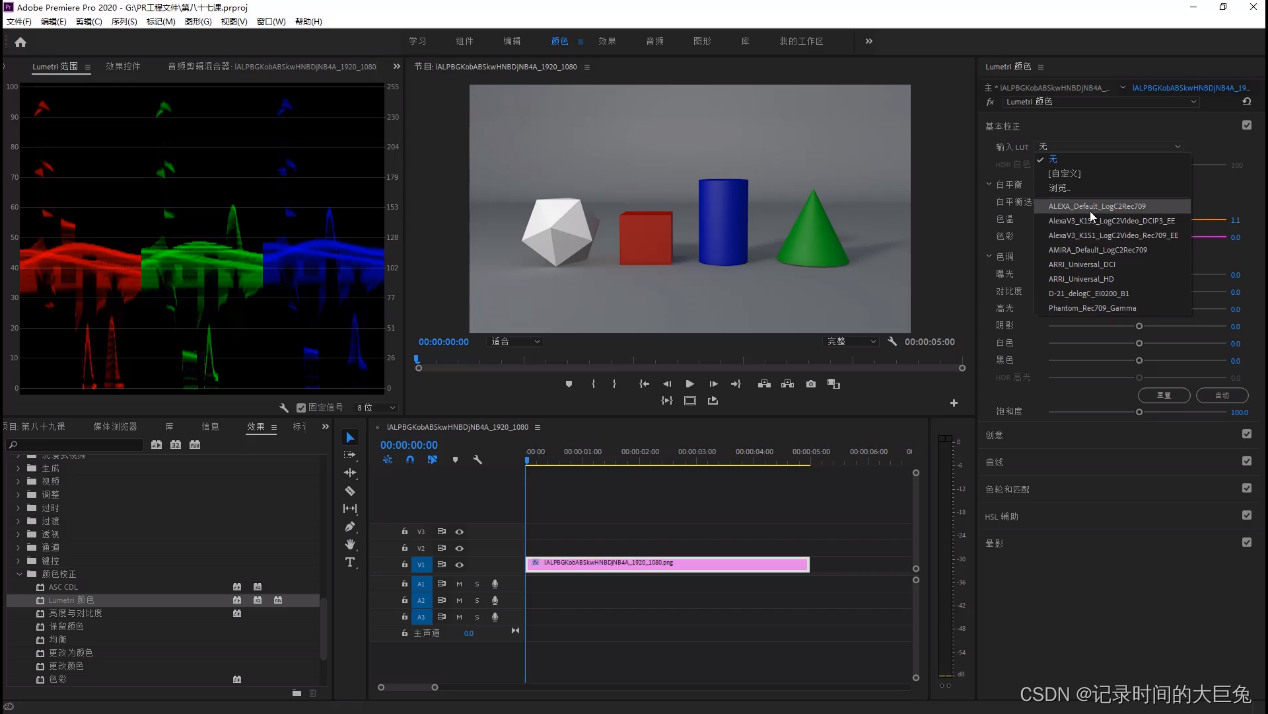Click Export Frame camera icon

pyautogui.click(x=811, y=384)
